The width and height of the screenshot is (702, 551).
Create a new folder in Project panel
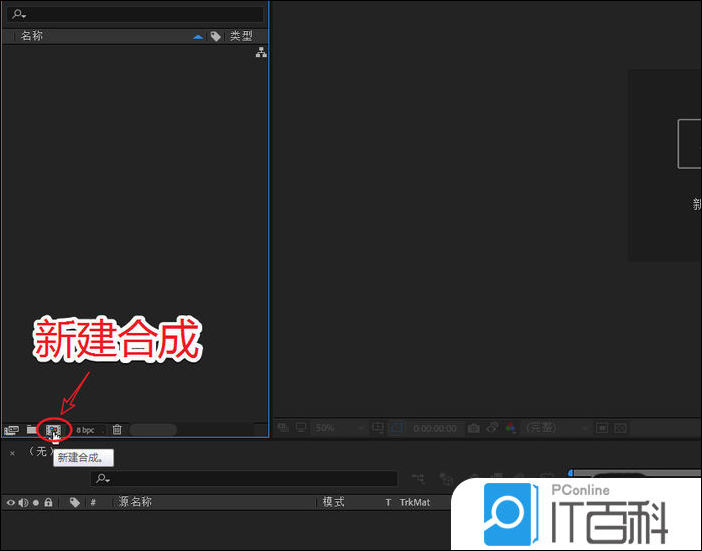coord(31,430)
